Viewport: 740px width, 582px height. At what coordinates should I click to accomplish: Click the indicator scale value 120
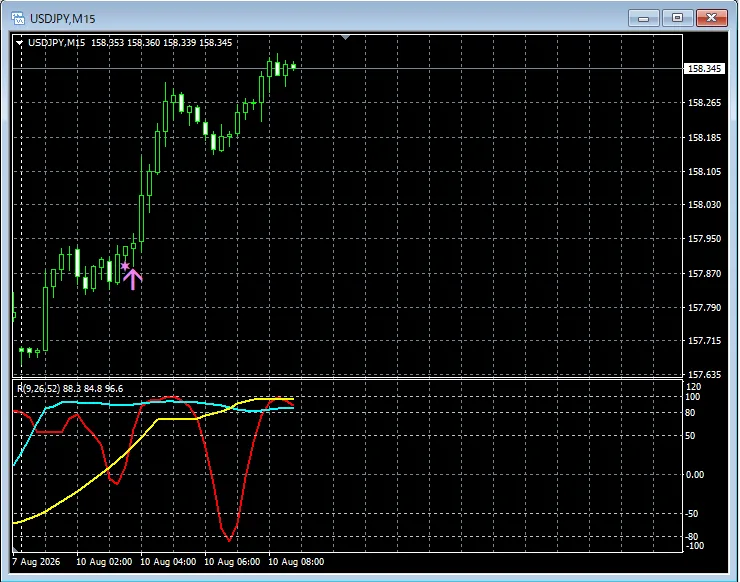click(693, 387)
